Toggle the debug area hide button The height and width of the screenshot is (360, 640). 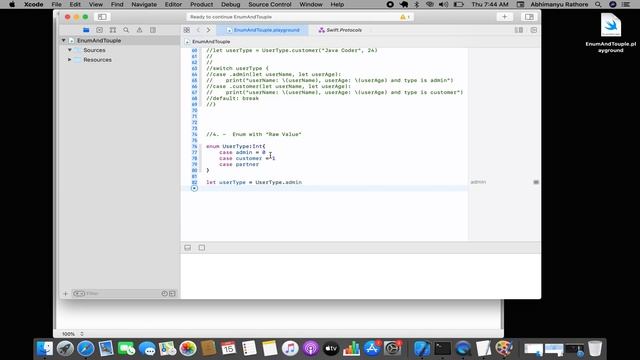187,248
